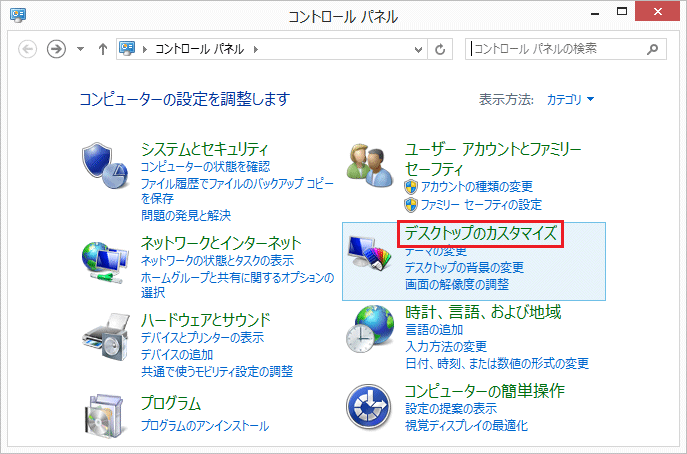Click the Forward arrow navigation button
The width and height of the screenshot is (687, 454).
(x=56, y=49)
